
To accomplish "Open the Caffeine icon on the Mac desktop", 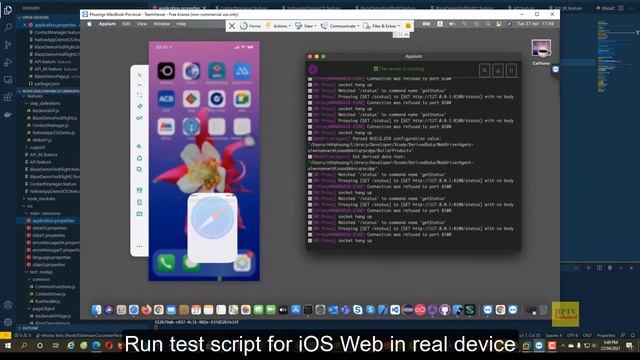I will 541,51.
